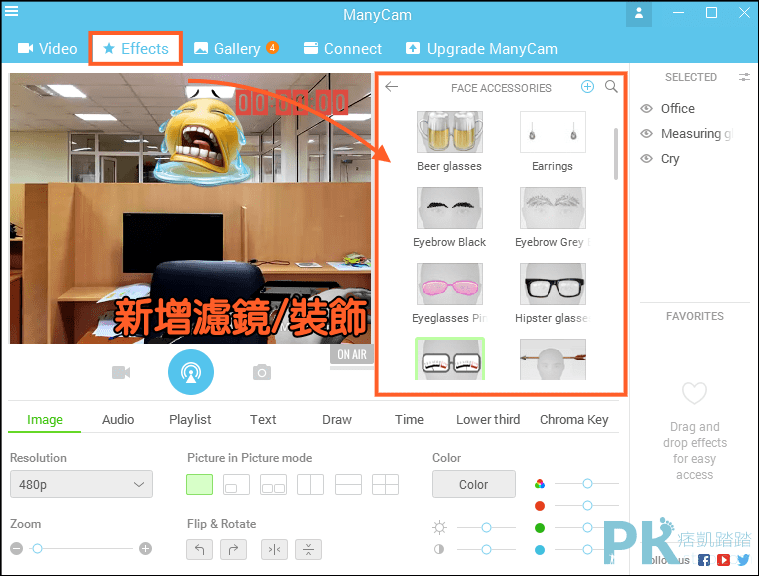The image size is (759, 576).
Task: Select the Image settings tab
Action: pos(45,420)
